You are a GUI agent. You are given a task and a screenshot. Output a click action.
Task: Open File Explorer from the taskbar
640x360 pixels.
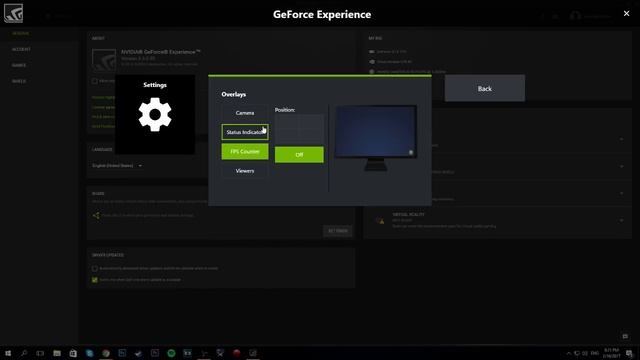tap(57, 353)
